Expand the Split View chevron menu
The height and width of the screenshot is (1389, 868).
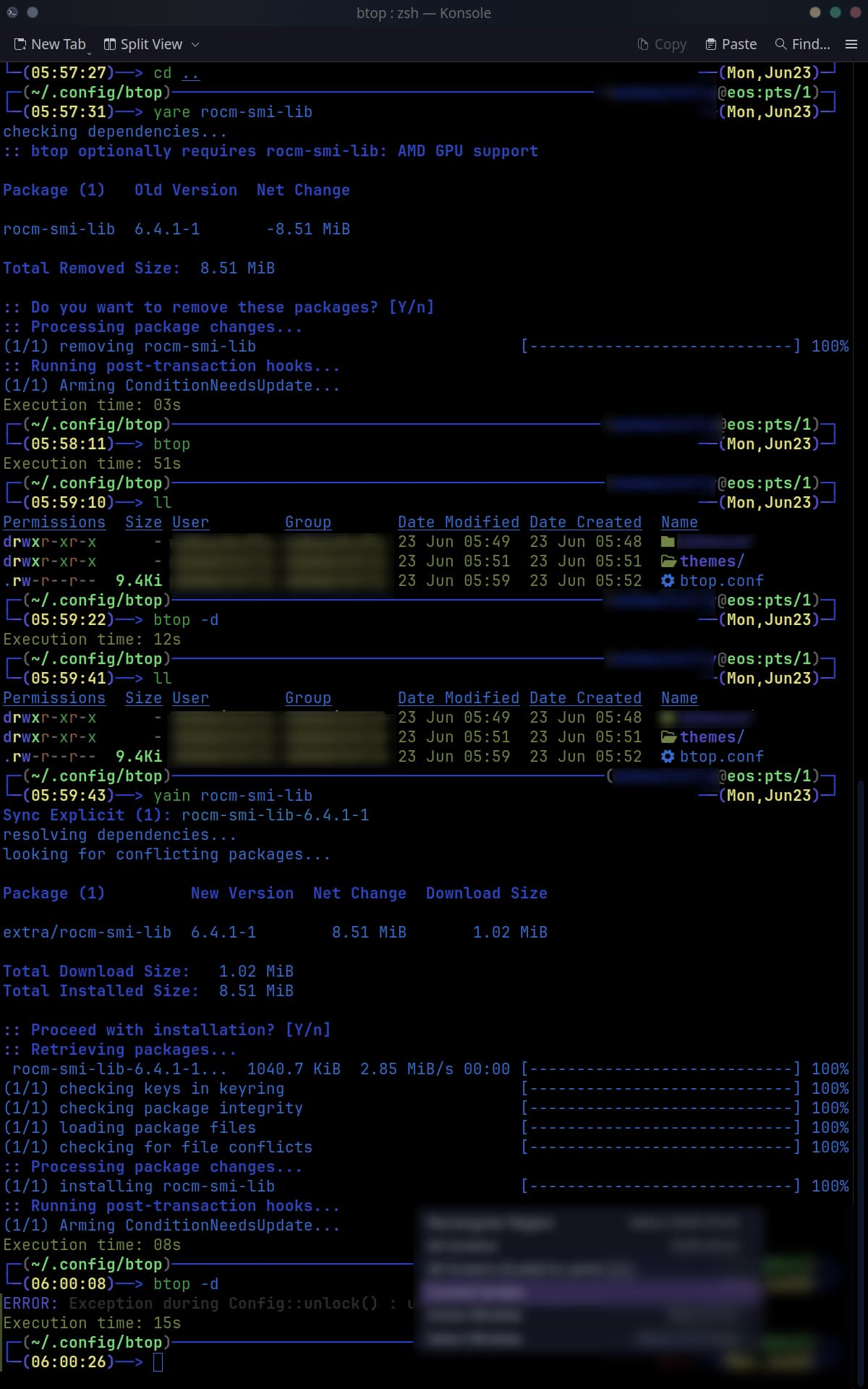[195, 45]
